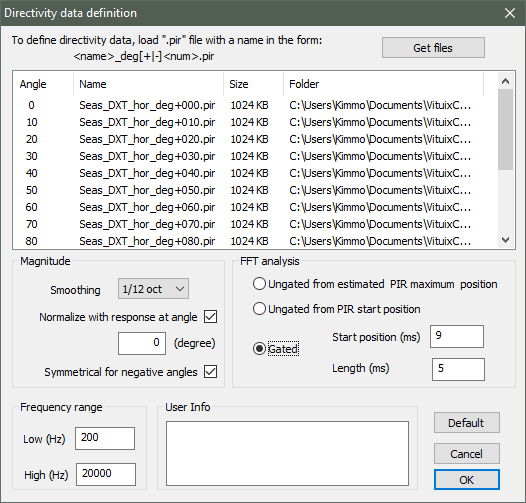This screenshot has width=526, height=503.
Task: Click the Get files button
Action: (x=433, y=48)
